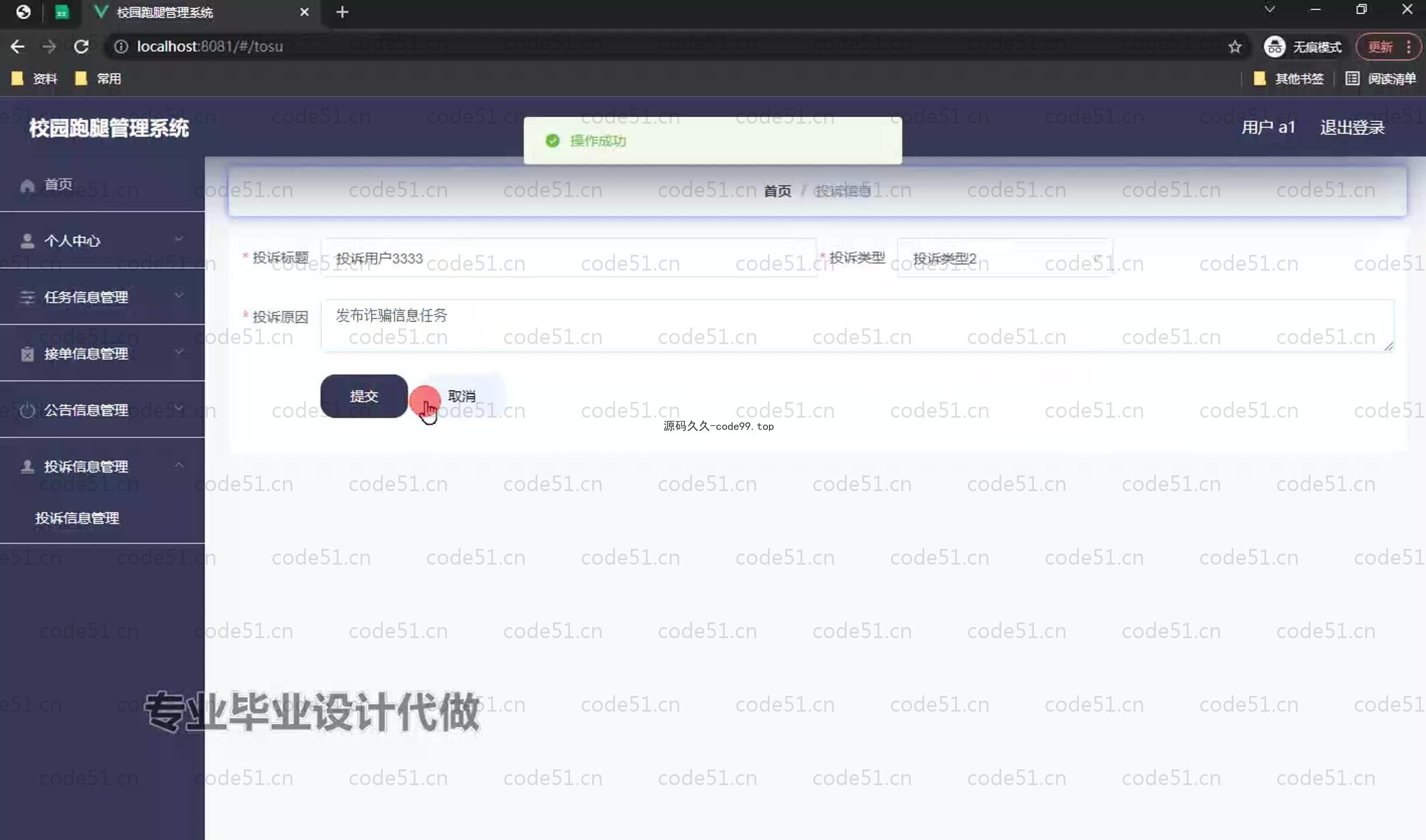Switch to the 校园跑腿管理系统 browser tab
The height and width of the screenshot is (840, 1426).
coord(165,12)
